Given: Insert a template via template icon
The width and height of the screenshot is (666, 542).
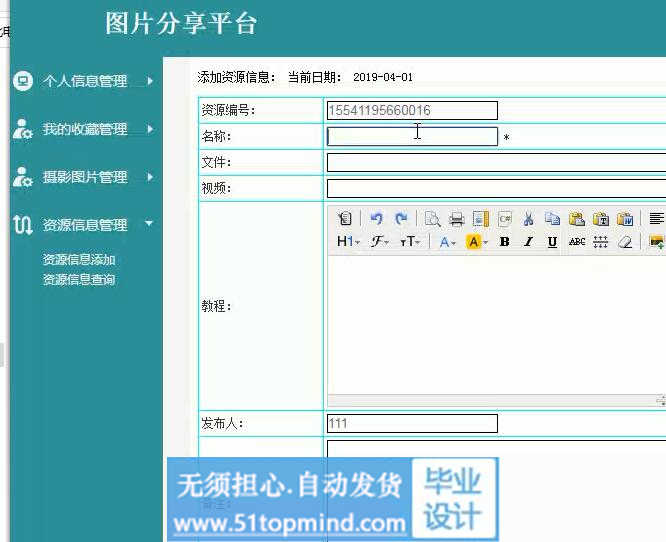Looking at the screenshot, I should 481,219.
